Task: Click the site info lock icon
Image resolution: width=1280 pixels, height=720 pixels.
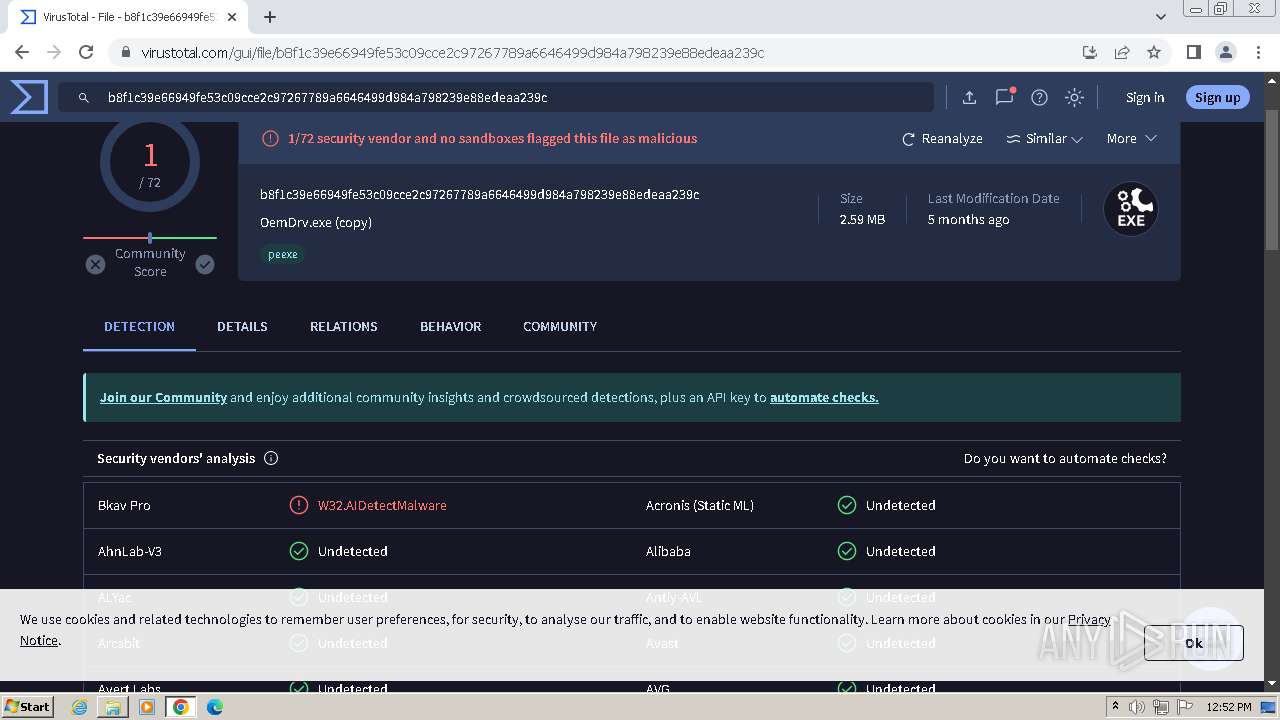Action: click(125, 53)
